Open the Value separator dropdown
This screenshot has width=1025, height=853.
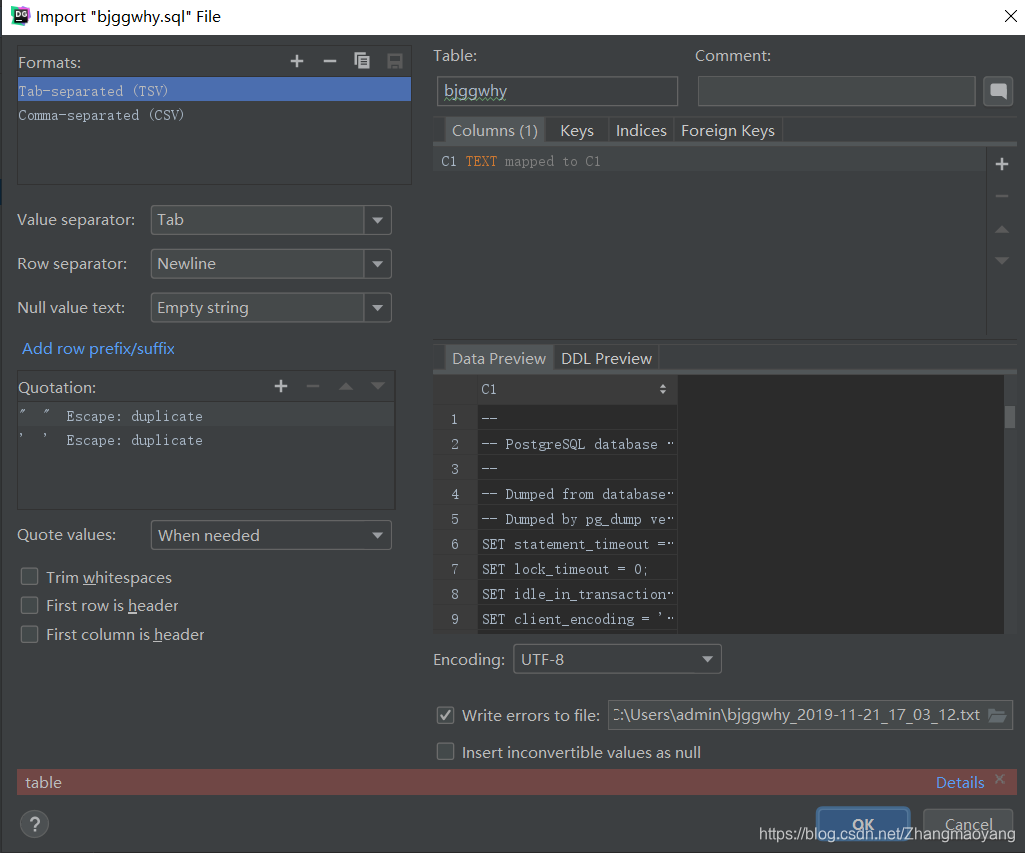tap(378, 220)
